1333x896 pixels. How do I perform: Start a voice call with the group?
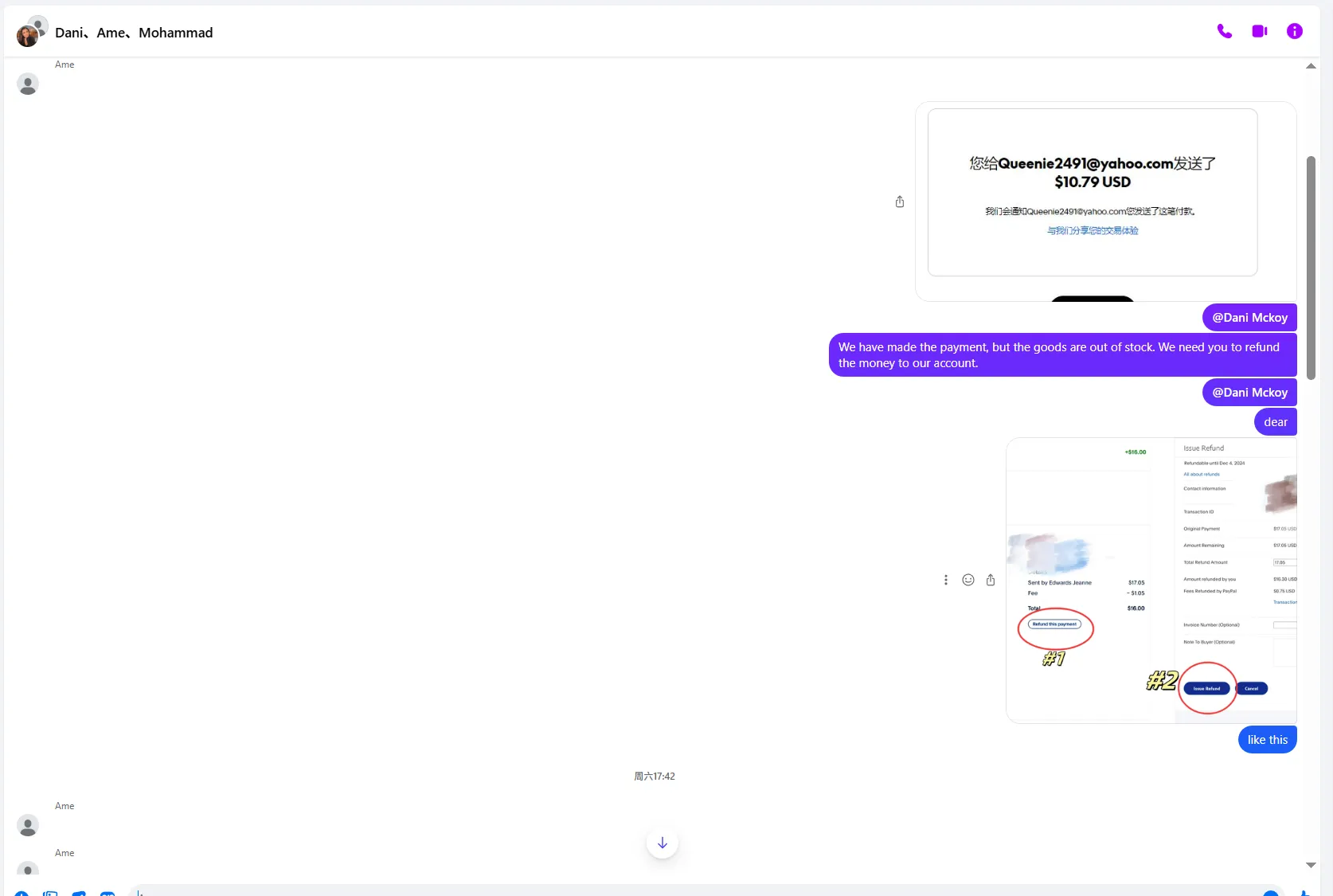(1225, 32)
